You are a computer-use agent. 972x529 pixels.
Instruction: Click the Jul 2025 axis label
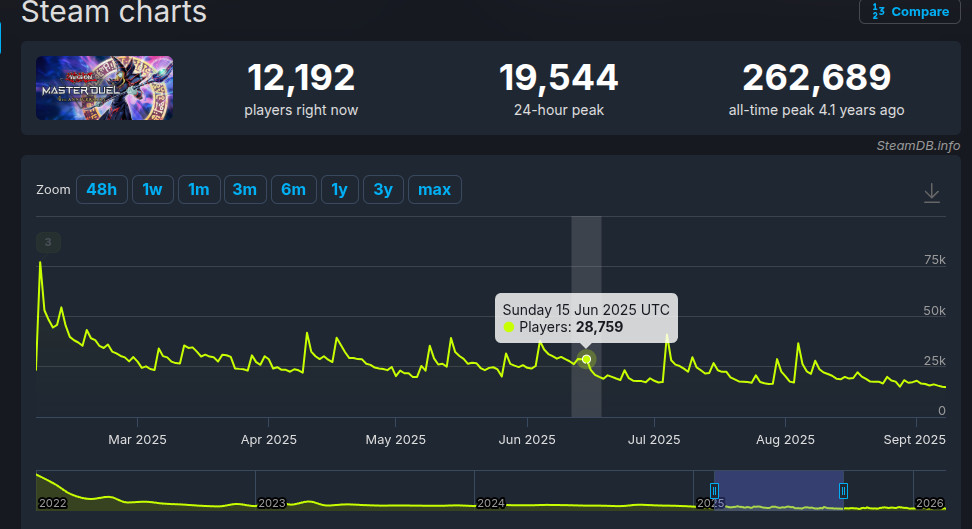pos(654,440)
